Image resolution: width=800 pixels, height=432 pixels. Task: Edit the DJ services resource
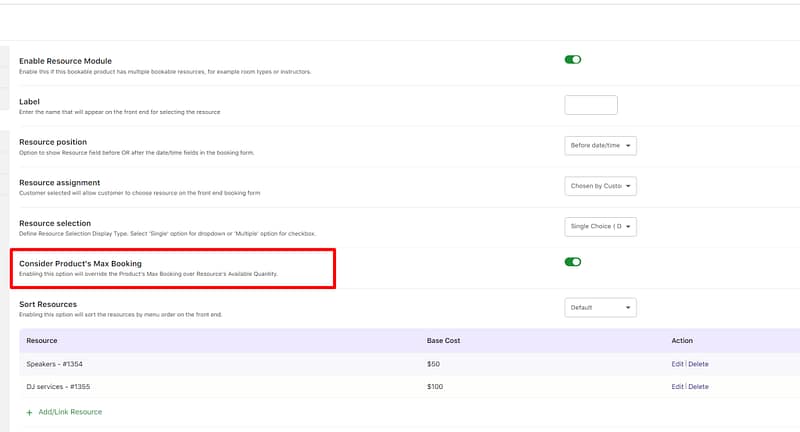(x=677, y=386)
